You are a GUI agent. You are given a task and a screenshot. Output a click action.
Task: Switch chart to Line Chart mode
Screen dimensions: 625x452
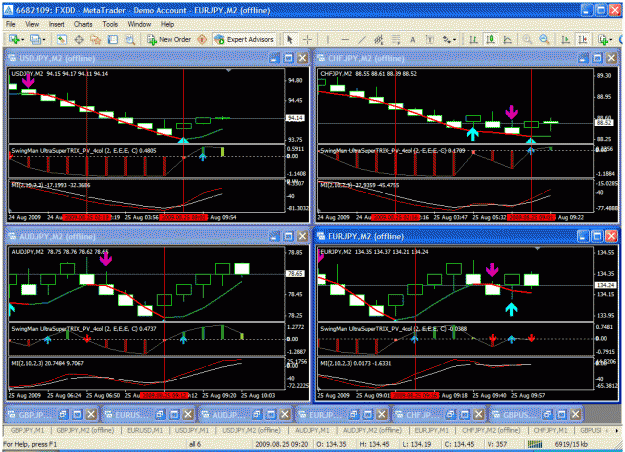[507, 39]
